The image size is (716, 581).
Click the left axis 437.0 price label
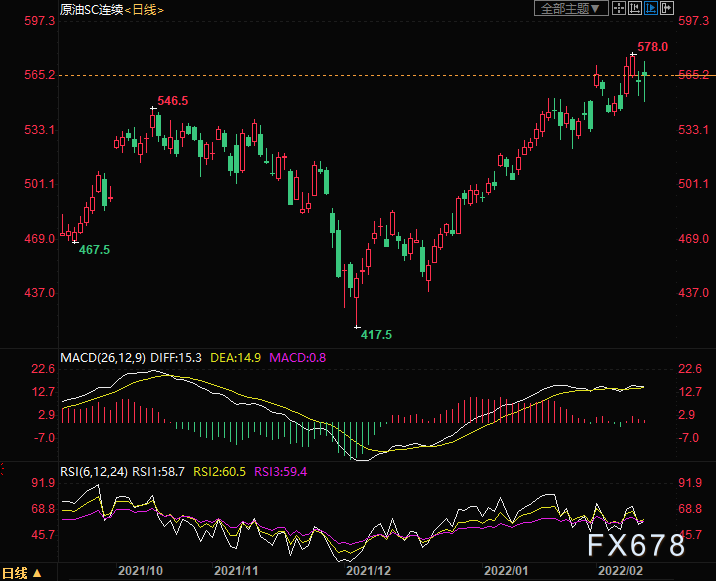40,292
